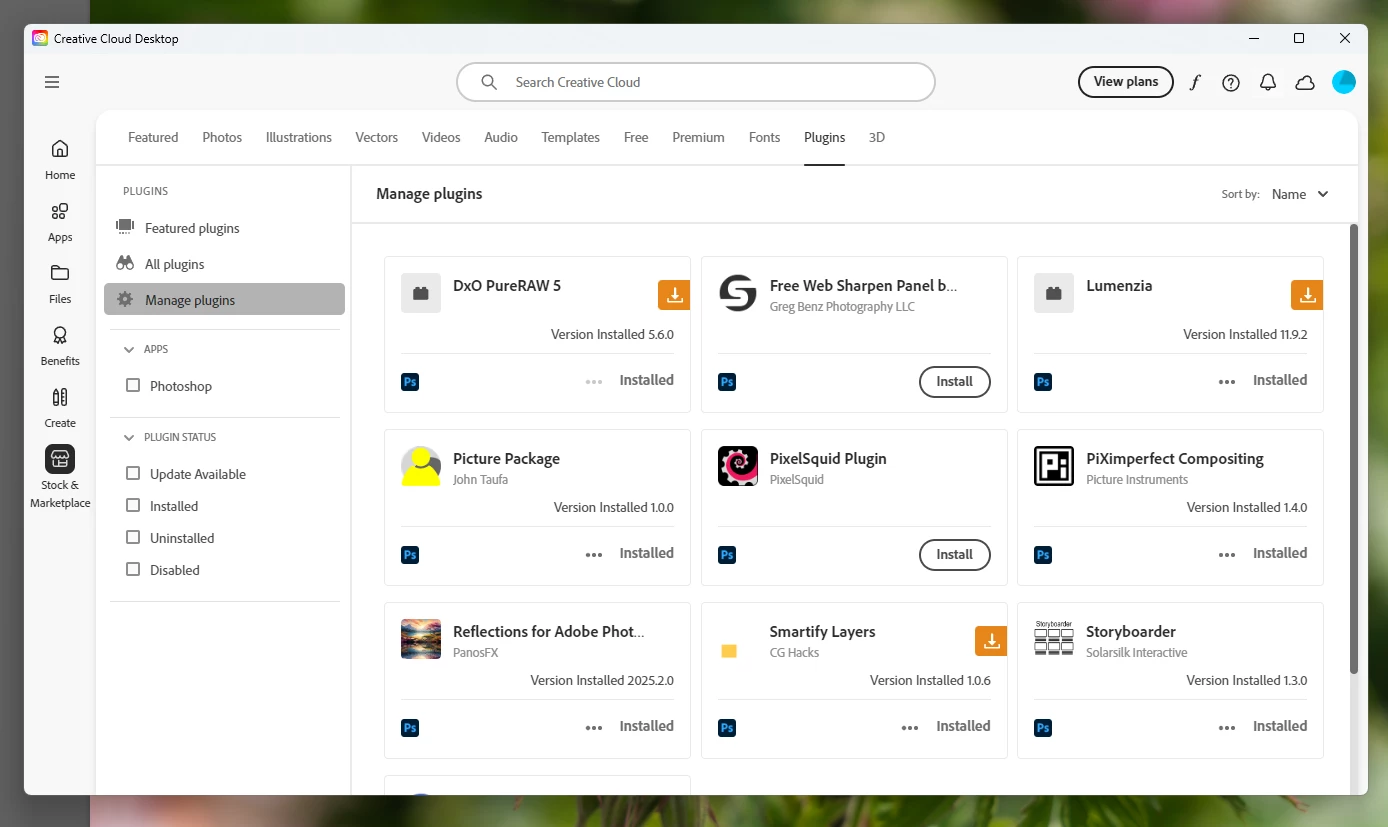Open more options for Lumenzia
Viewport: 1388px width, 827px height.
coord(1227,381)
